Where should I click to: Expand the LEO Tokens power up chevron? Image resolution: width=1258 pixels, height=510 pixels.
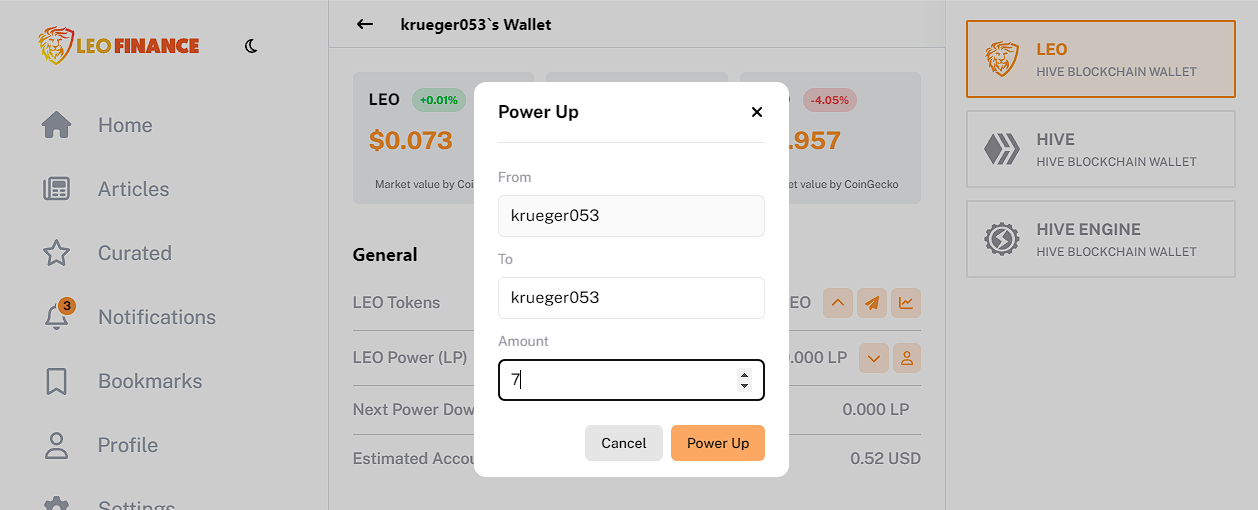click(x=838, y=303)
